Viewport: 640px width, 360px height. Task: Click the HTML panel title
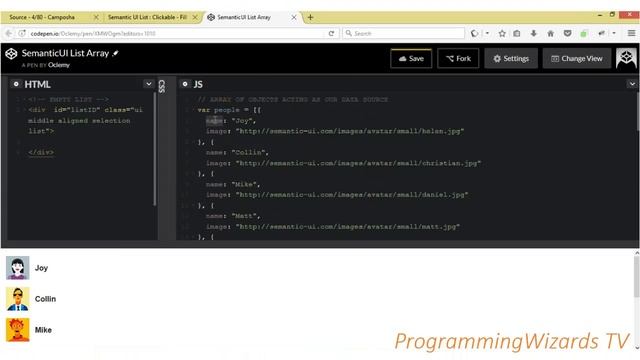(37, 84)
